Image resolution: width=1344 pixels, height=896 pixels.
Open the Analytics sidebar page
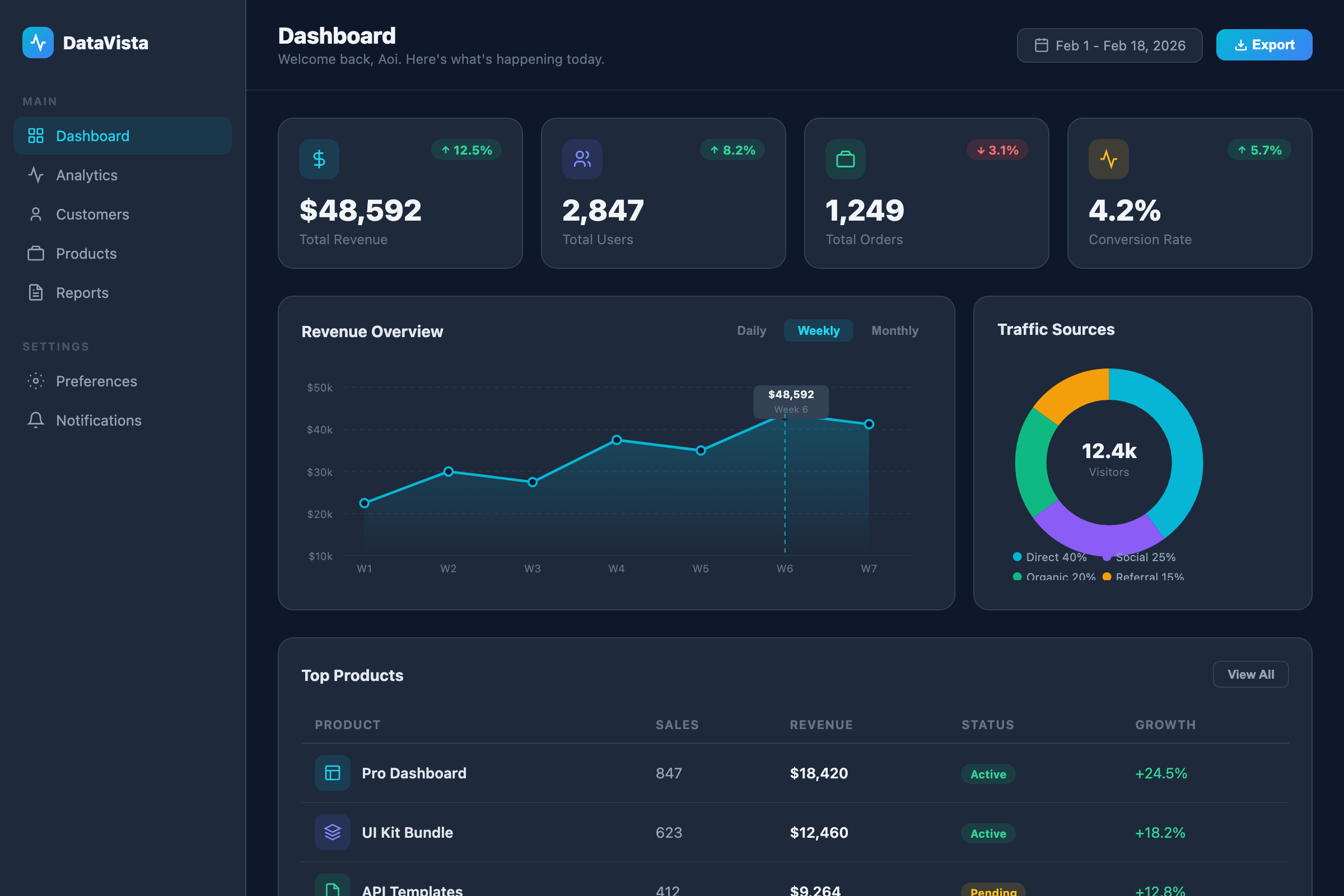coord(86,175)
